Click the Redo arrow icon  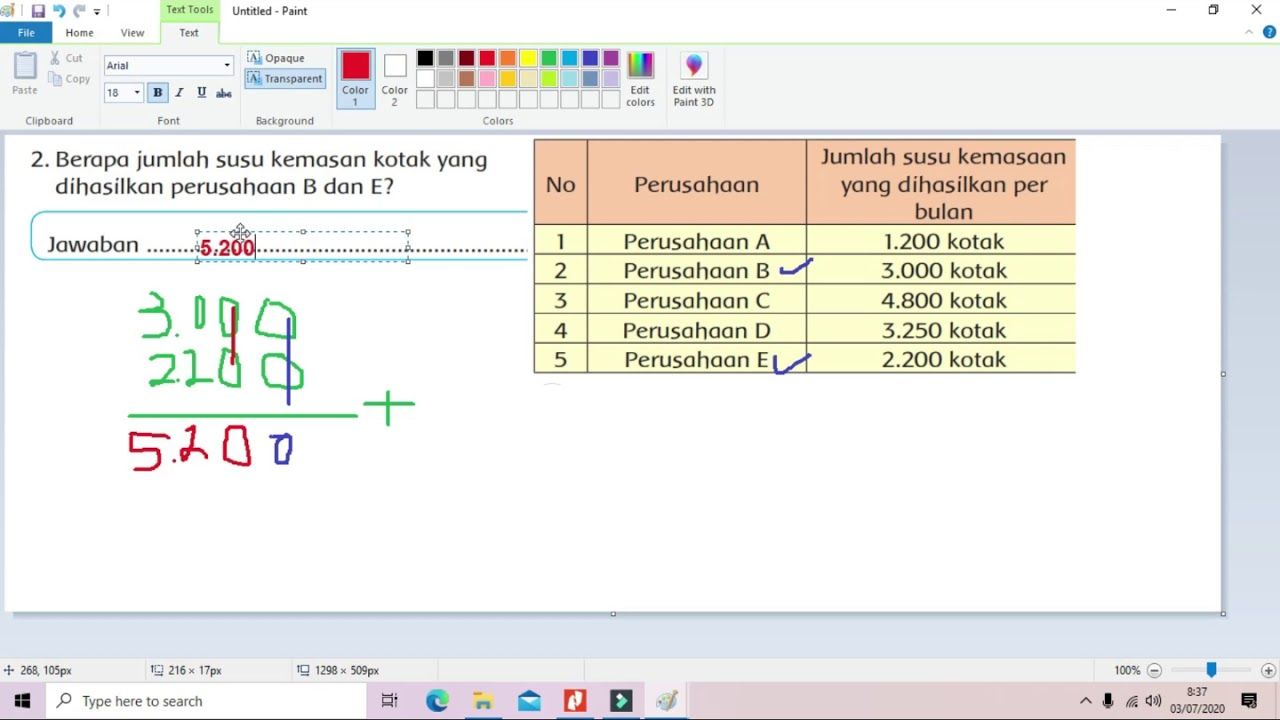tap(79, 11)
